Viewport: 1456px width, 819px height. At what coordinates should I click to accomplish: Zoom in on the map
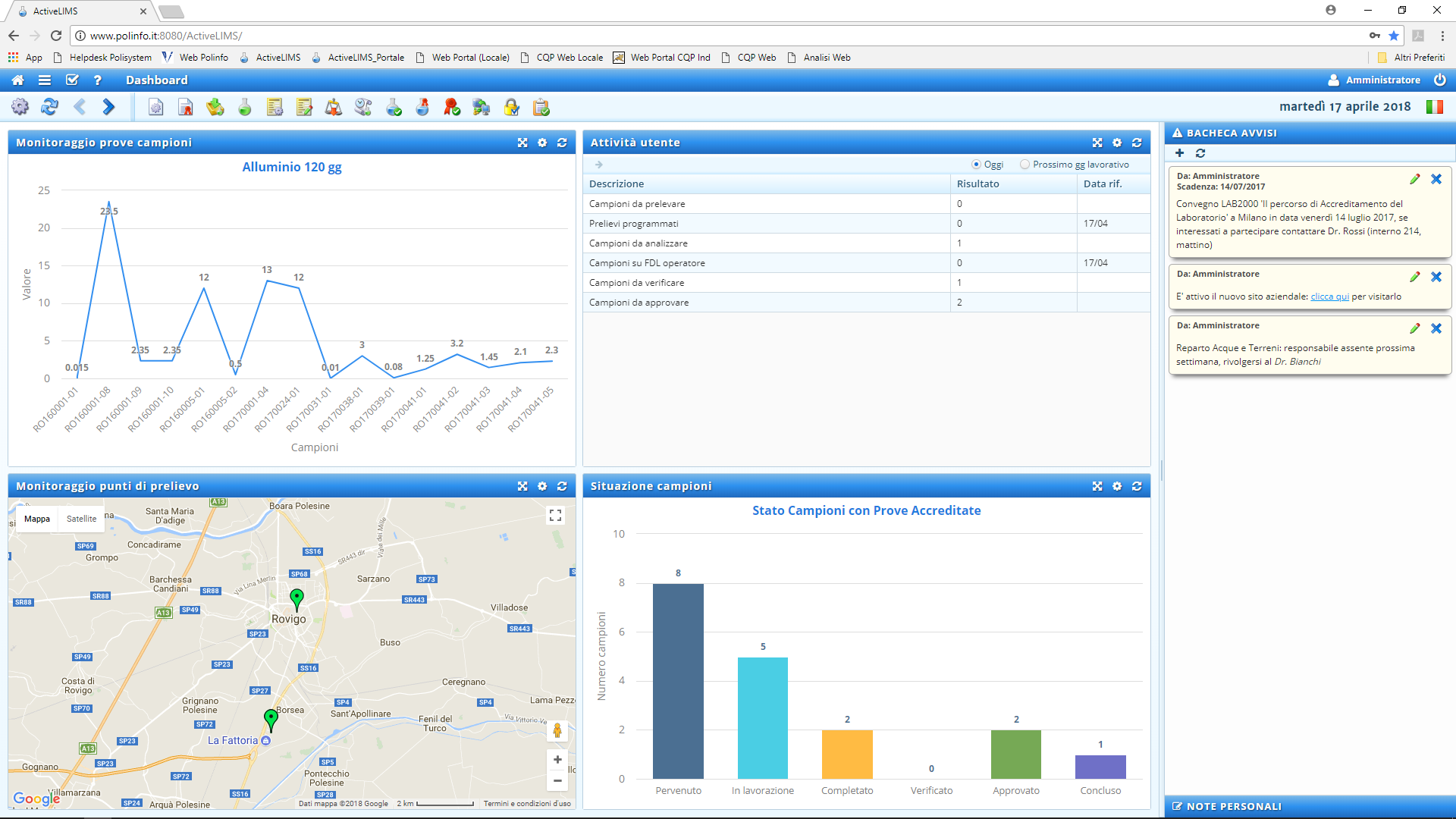pos(557,760)
